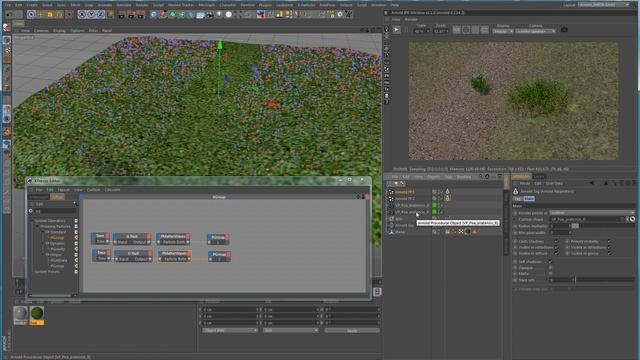Select PGravity in the operator tree
640x360 pixels.
(x=58, y=249)
